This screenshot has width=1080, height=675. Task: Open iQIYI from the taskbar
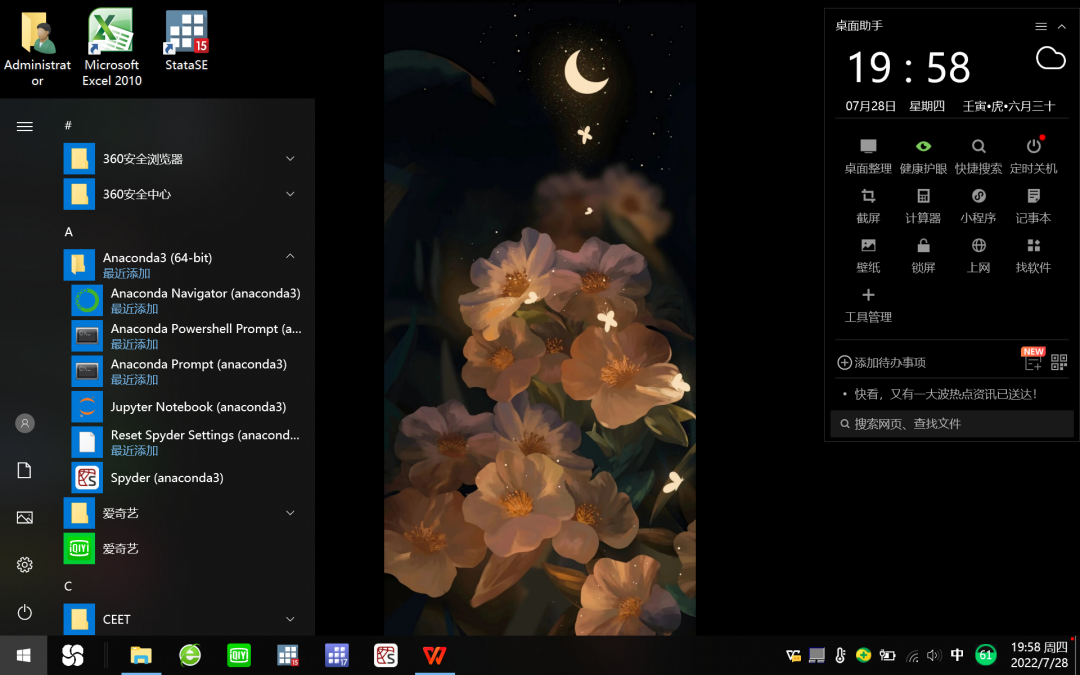click(x=239, y=655)
